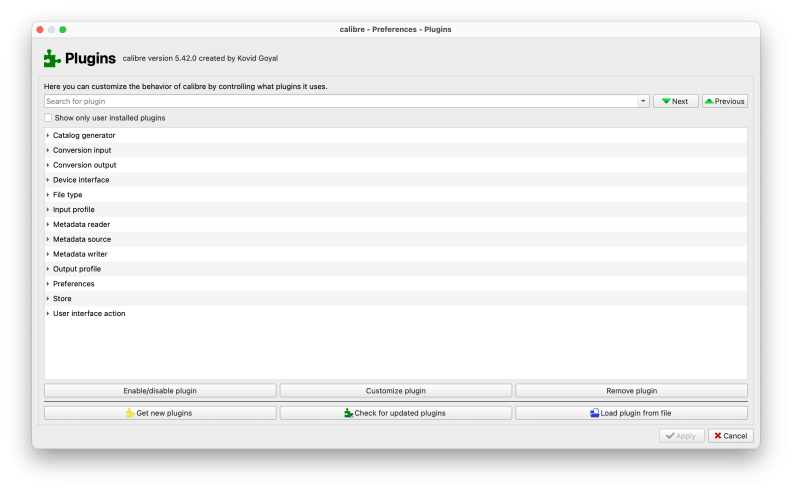Click the Enable/disable plugin button
This screenshot has width=792, height=491.
tap(160, 390)
